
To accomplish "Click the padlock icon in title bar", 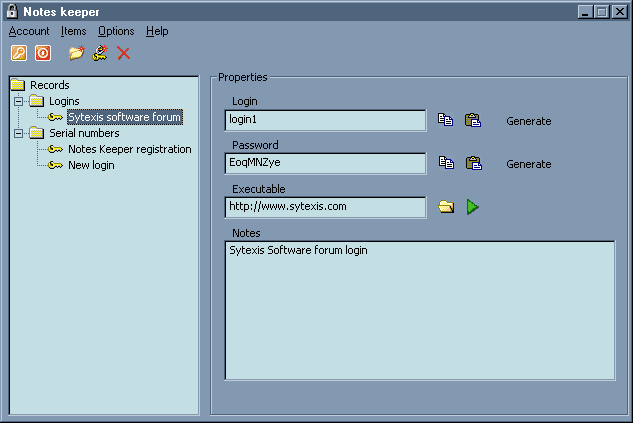I will [12, 11].
